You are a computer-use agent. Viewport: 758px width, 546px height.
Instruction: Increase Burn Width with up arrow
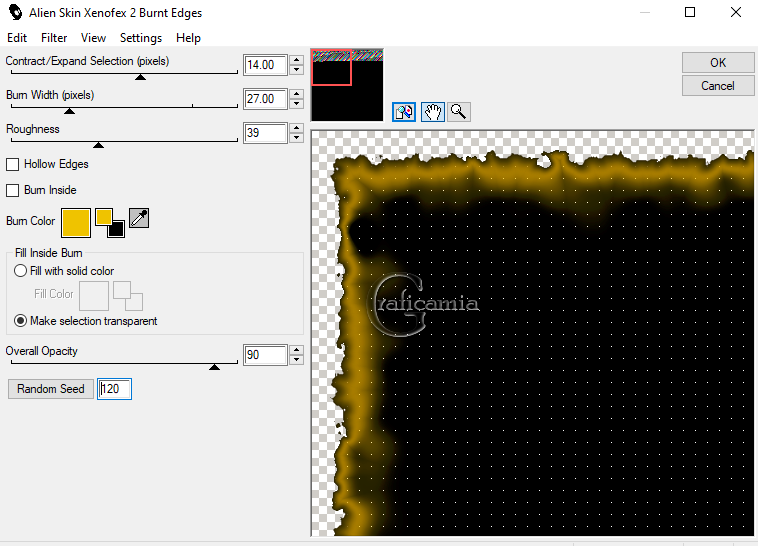tap(296, 94)
